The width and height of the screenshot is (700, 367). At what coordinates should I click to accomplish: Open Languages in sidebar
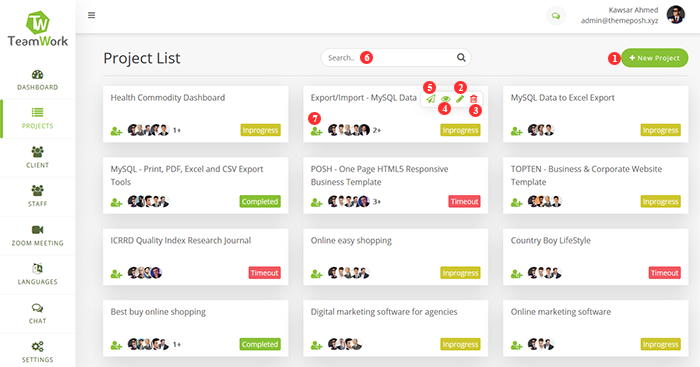38,275
